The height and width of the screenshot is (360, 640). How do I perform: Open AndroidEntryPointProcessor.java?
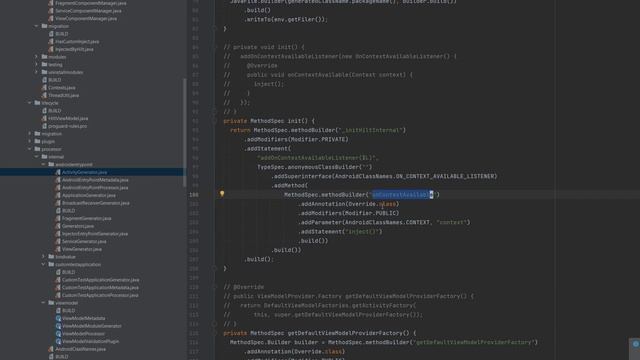(95, 188)
